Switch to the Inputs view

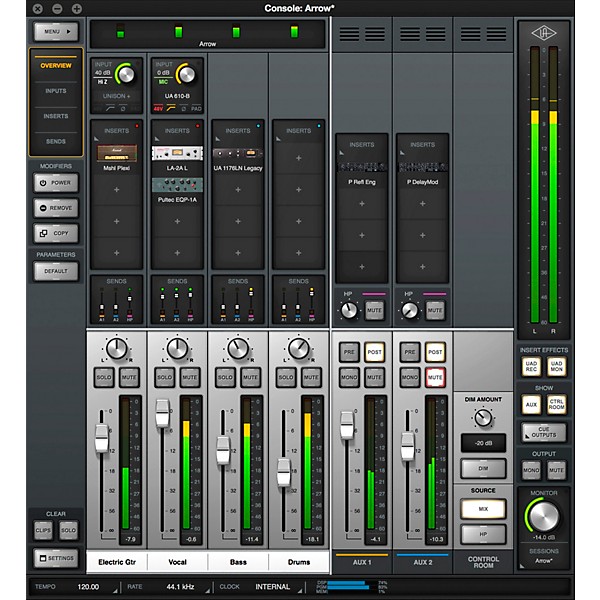pos(56,91)
